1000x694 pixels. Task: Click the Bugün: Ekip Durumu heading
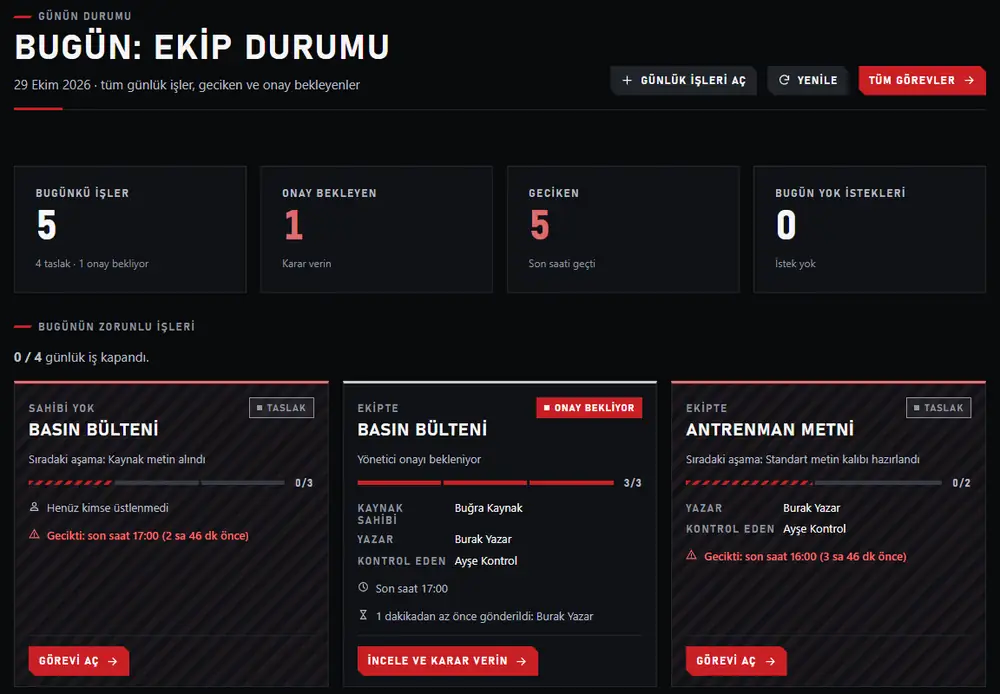coord(202,47)
